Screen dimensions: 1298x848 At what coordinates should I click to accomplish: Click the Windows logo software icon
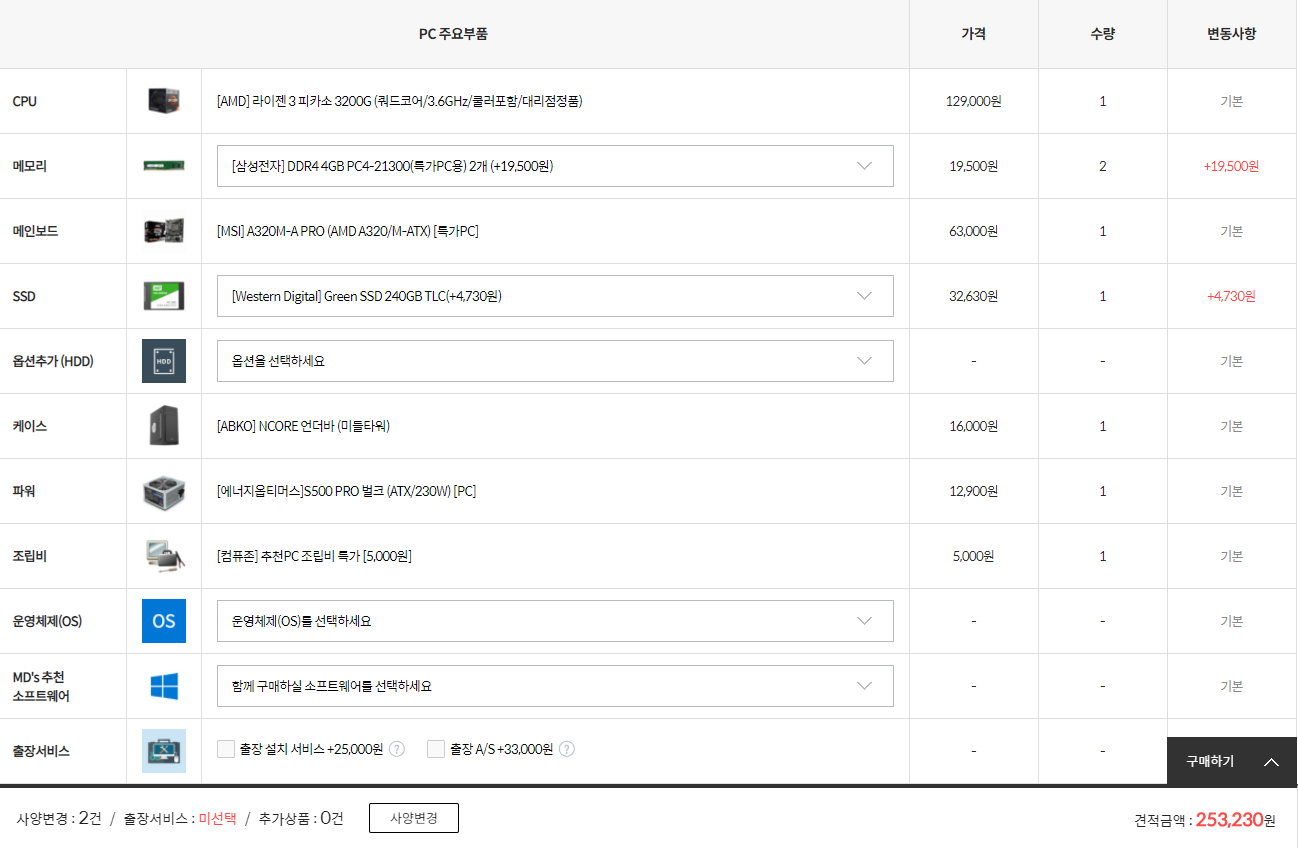coord(164,686)
